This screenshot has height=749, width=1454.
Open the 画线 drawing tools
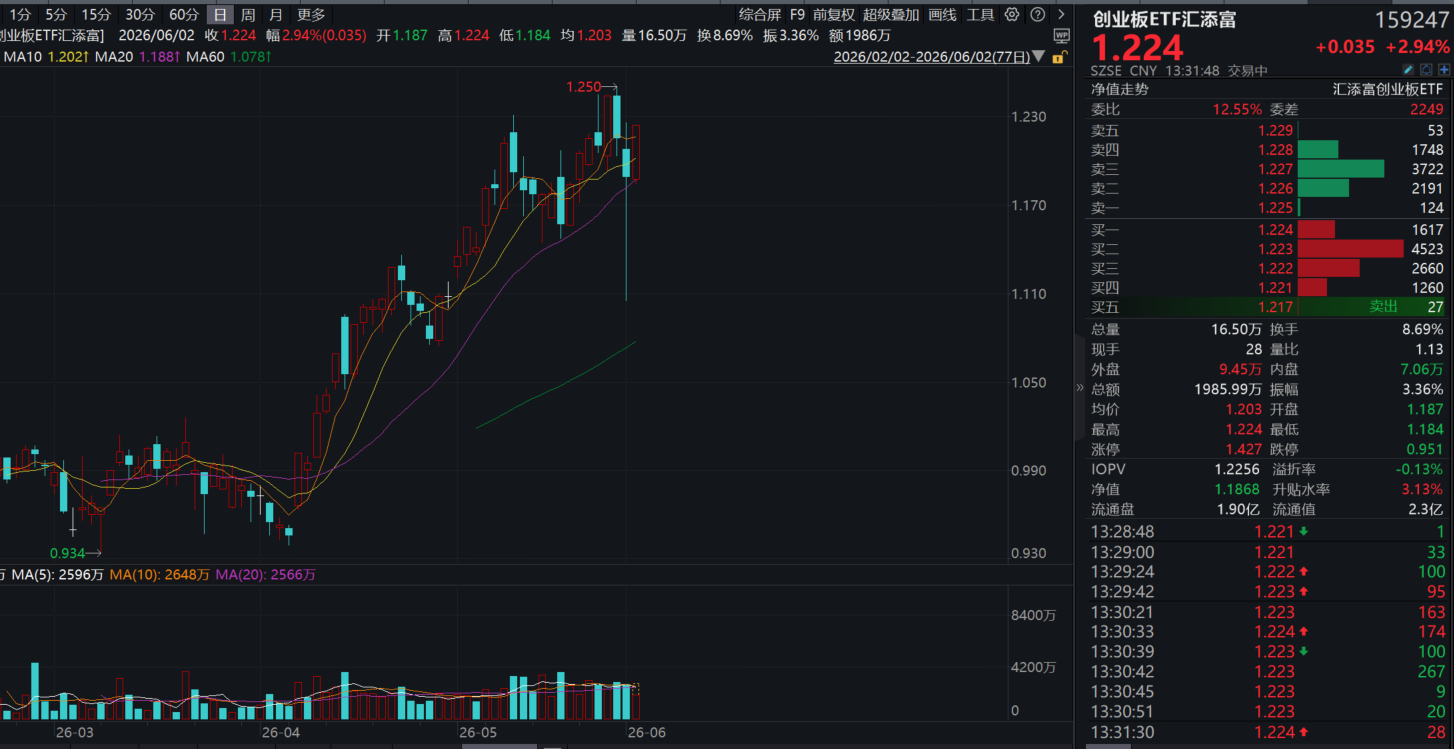pyautogui.click(x=942, y=14)
